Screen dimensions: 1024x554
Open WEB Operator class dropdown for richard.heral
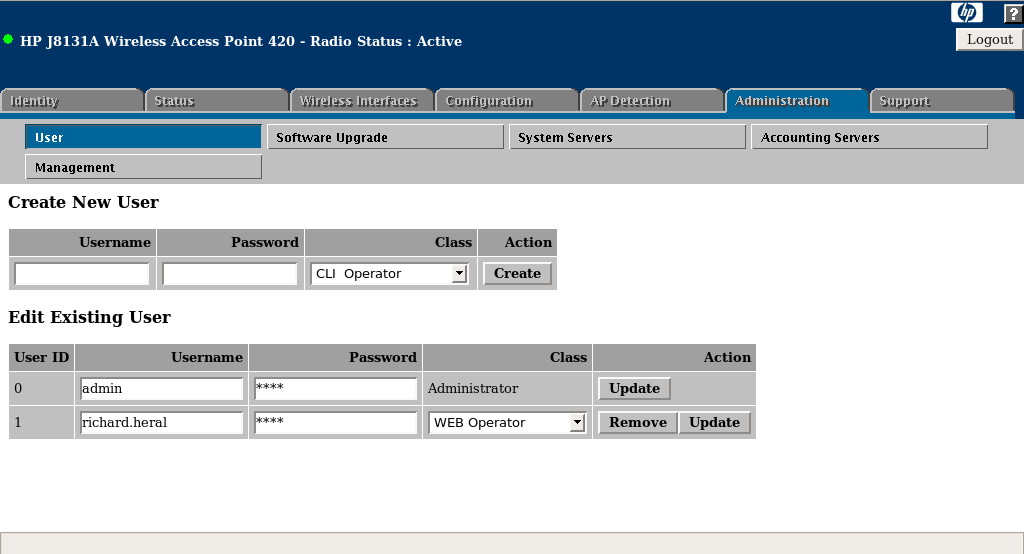pyautogui.click(x=507, y=423)
